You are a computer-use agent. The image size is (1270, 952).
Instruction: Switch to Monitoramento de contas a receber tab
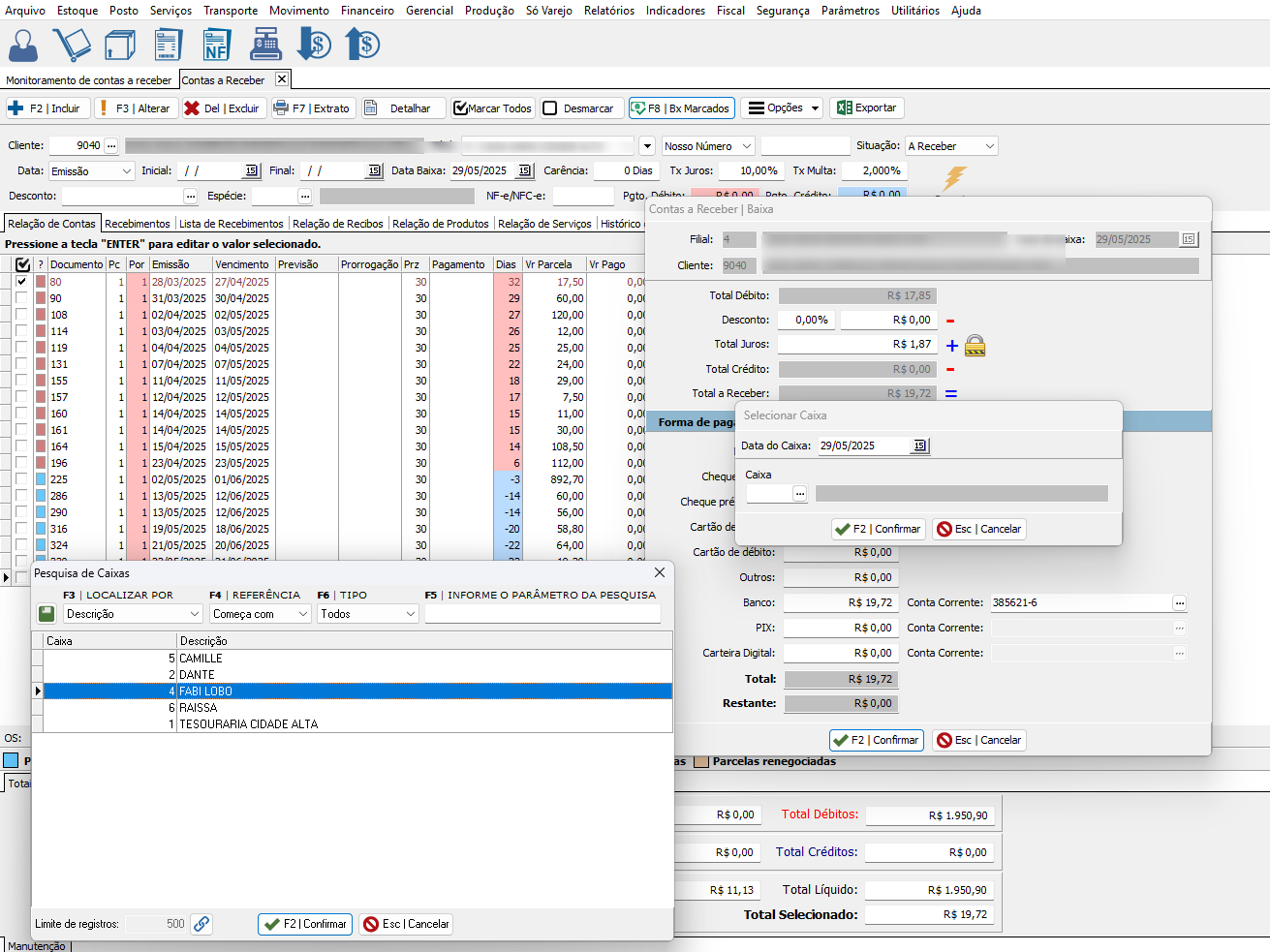tap(89, 80)
